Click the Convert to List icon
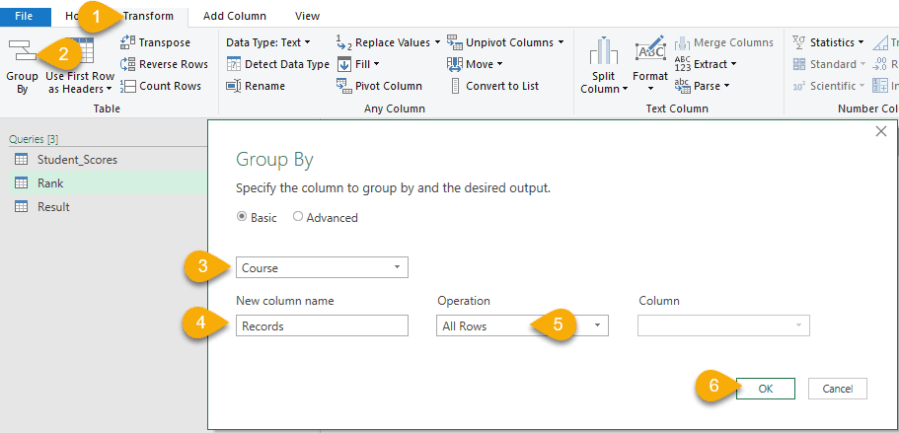The image size is (899, 433). 455,86
